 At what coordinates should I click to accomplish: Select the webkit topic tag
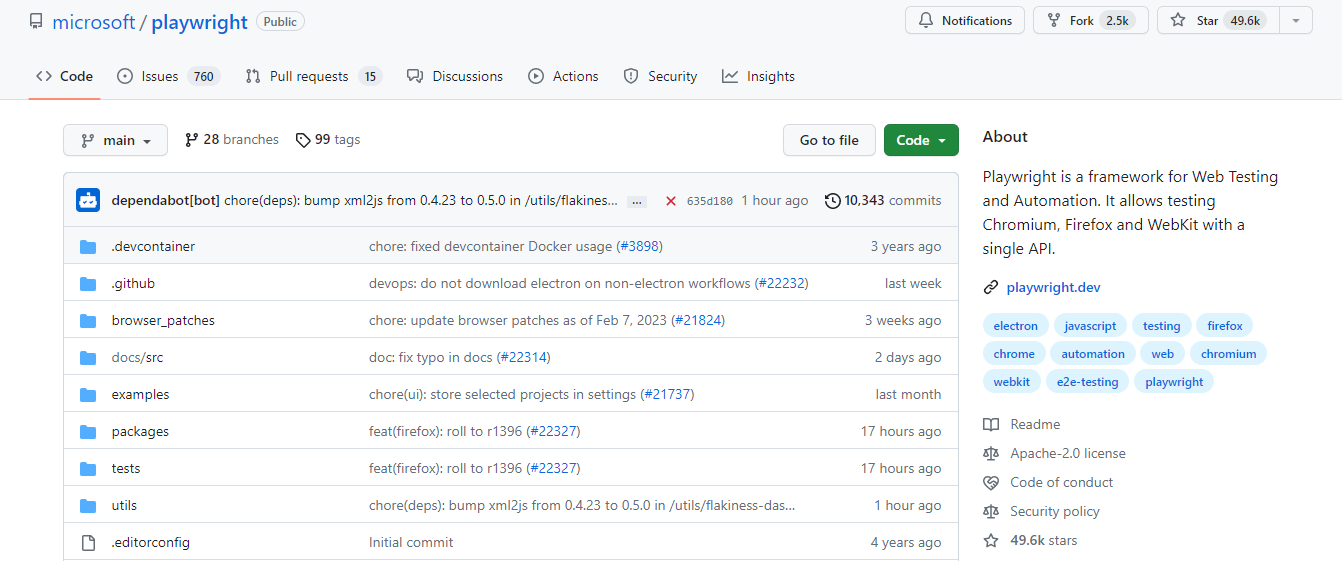point(1012,382)
